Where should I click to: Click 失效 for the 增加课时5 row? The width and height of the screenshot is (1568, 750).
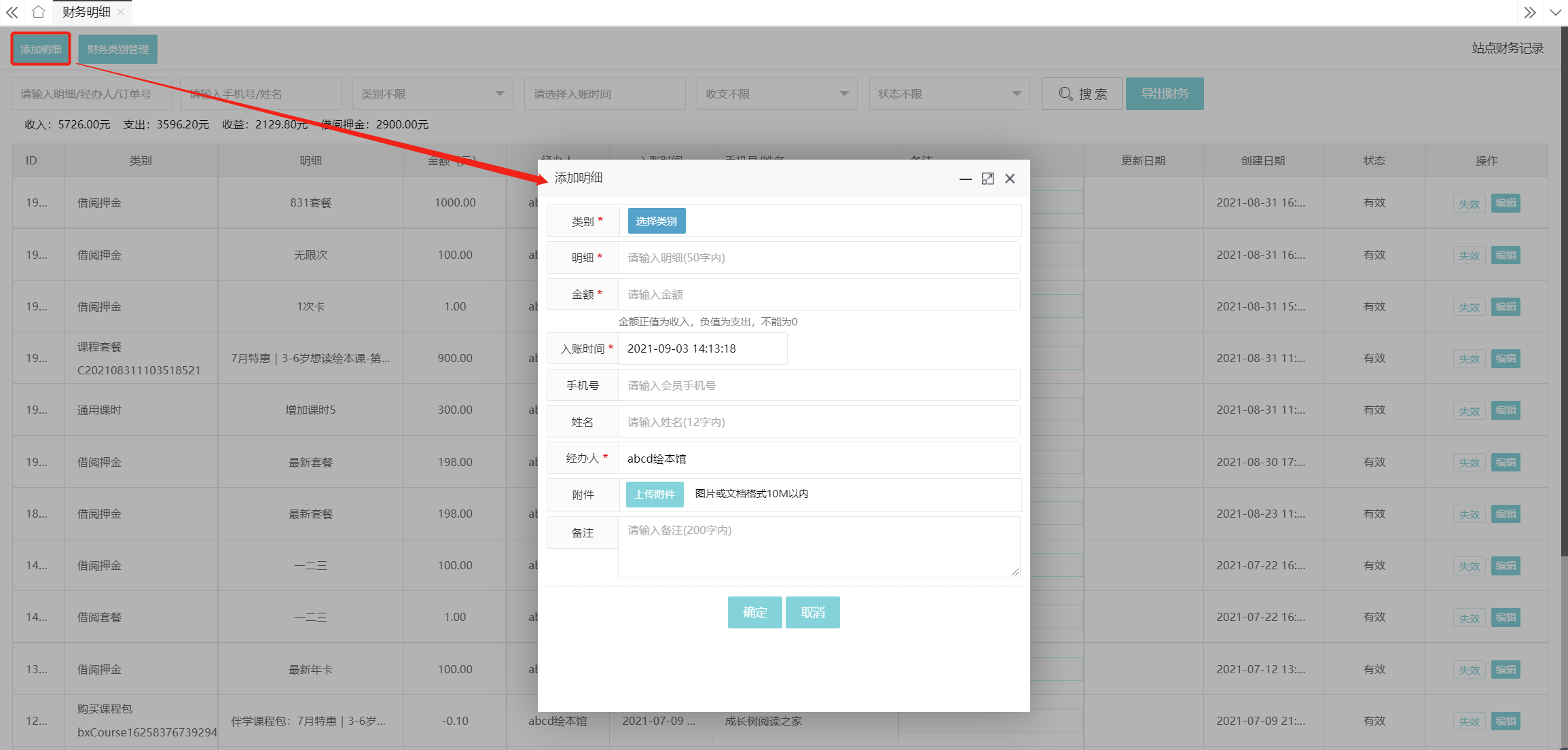coord(1470,410)
